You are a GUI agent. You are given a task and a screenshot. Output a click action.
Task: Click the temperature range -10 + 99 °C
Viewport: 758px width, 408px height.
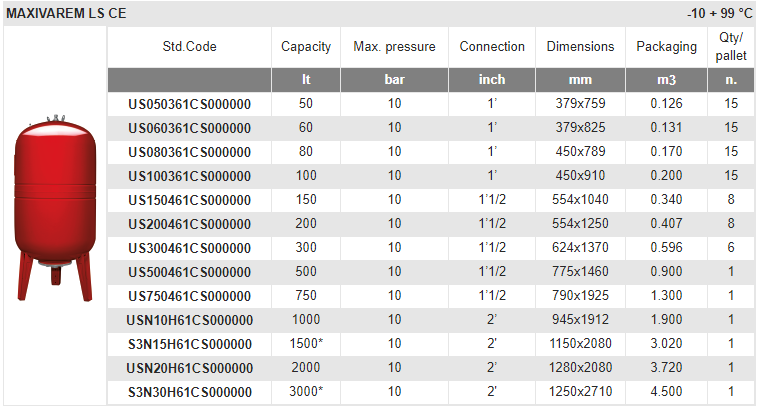720,14
